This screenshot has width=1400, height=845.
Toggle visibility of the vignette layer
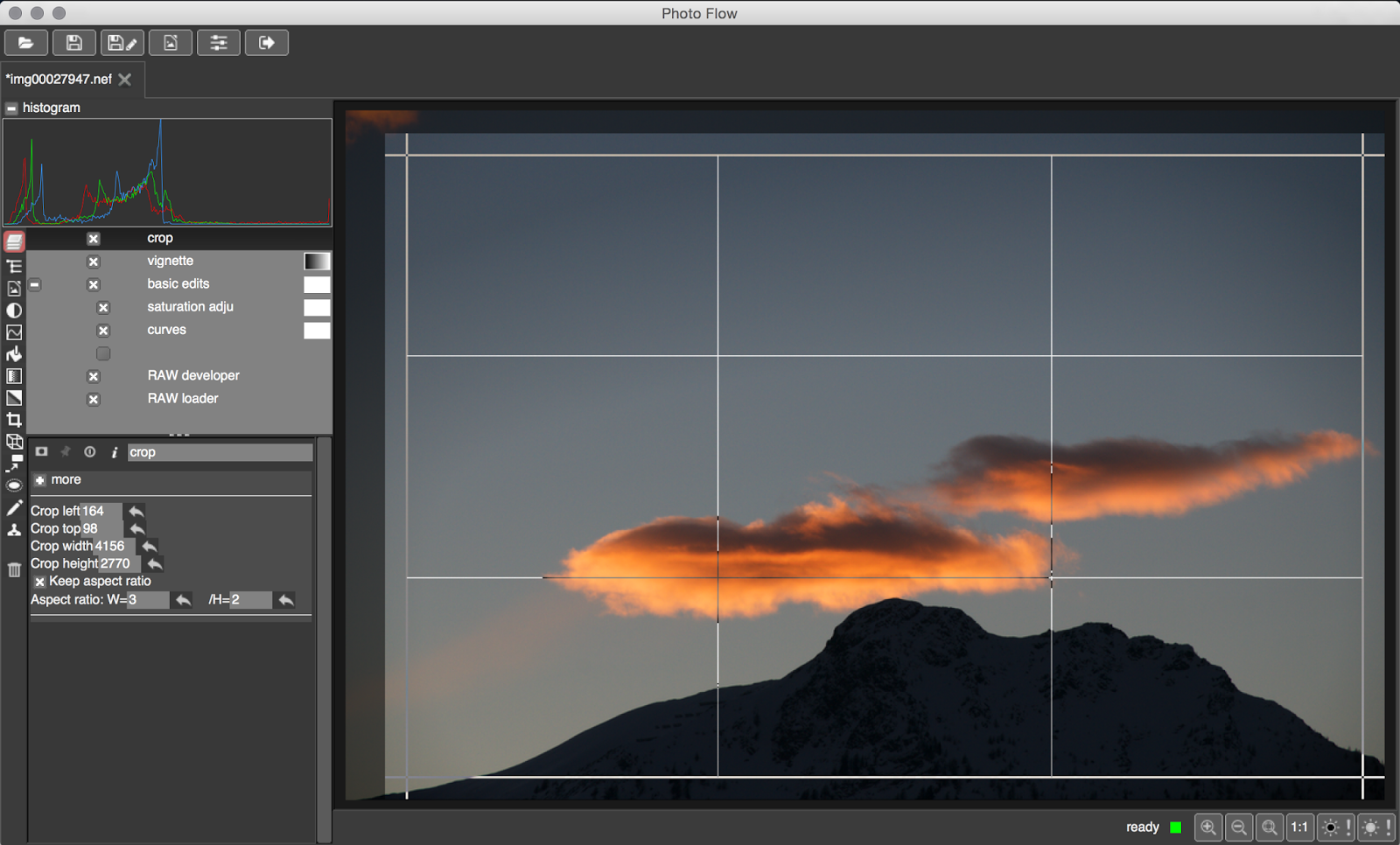(x=94, y=262)
